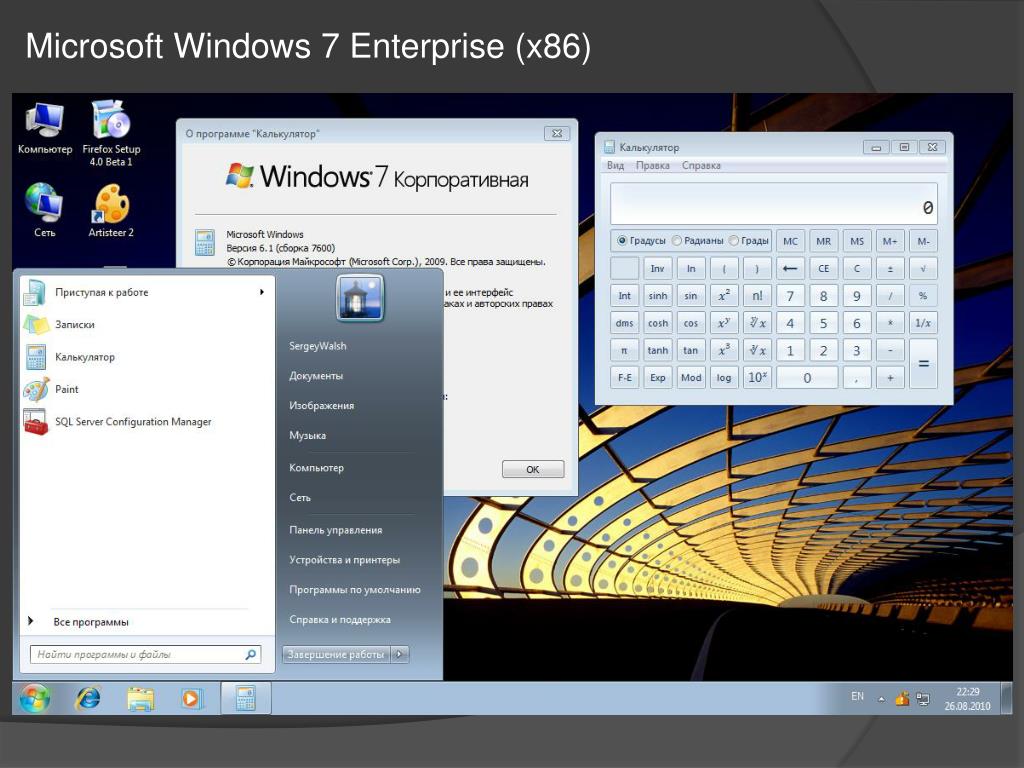Click the Mod key in Calculator

pos(691,377)
